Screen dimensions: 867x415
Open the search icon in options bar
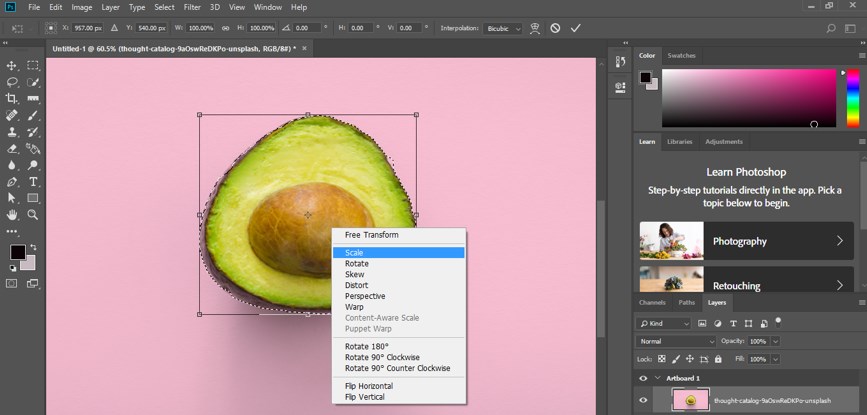coord(831,28)
